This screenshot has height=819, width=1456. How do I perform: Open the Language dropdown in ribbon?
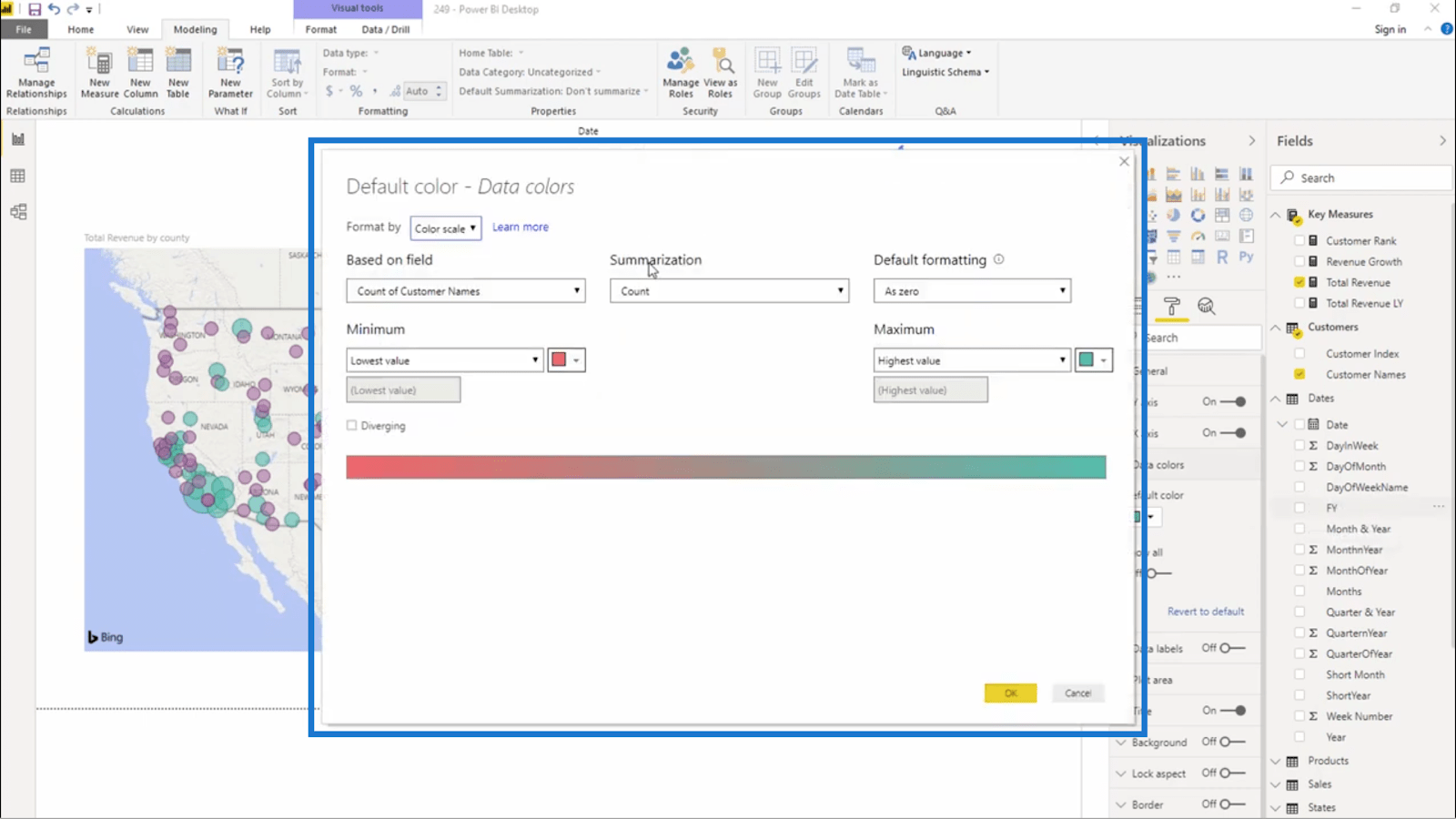point(937,53)
